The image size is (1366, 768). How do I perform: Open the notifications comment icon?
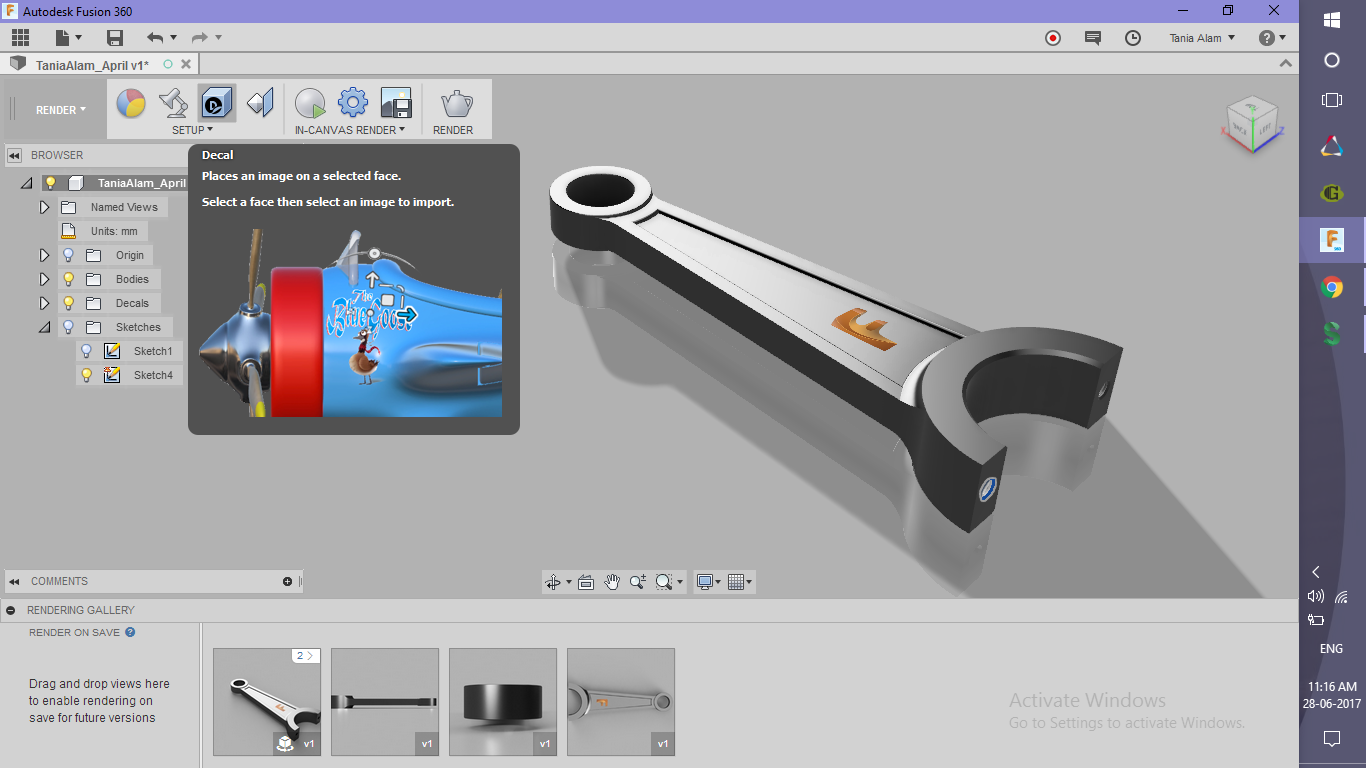click(x=1093, y=38)
